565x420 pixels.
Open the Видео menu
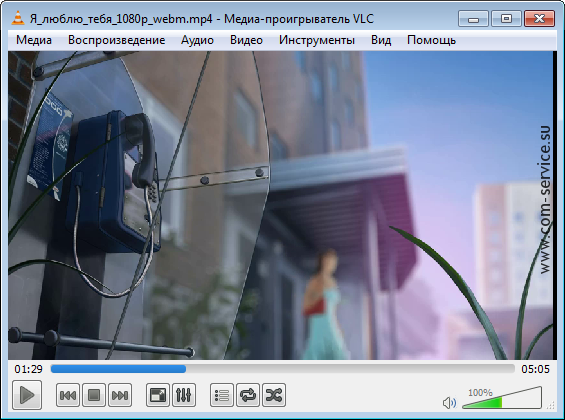(x=246, y=40)
